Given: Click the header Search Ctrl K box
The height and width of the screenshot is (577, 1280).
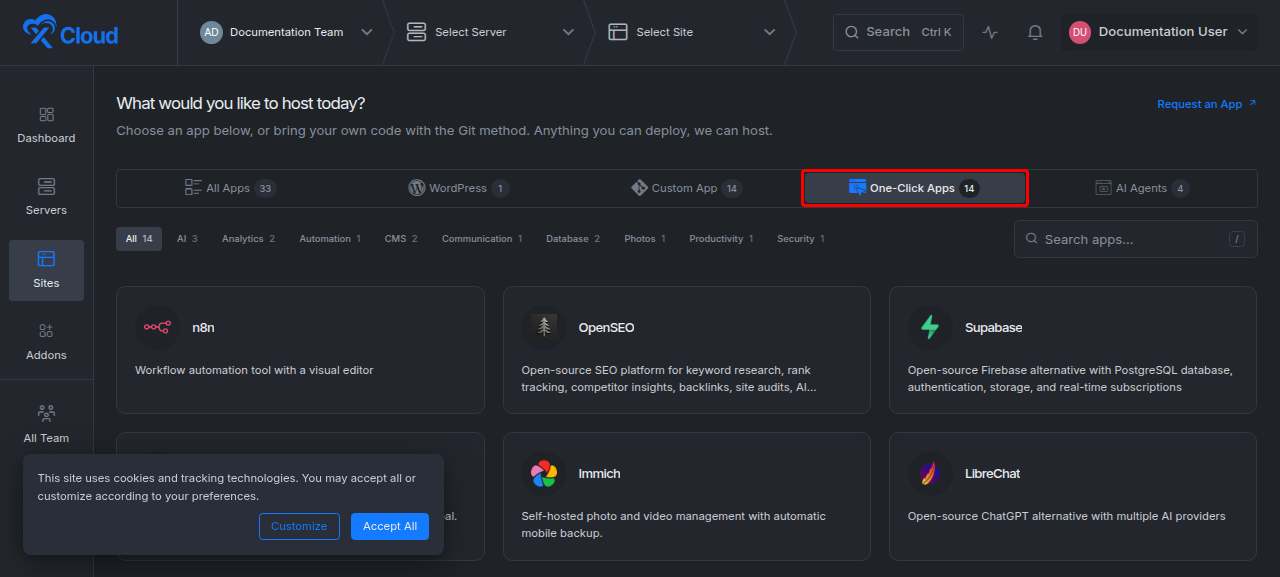Looking at the screenshot, I should (898, 32).
